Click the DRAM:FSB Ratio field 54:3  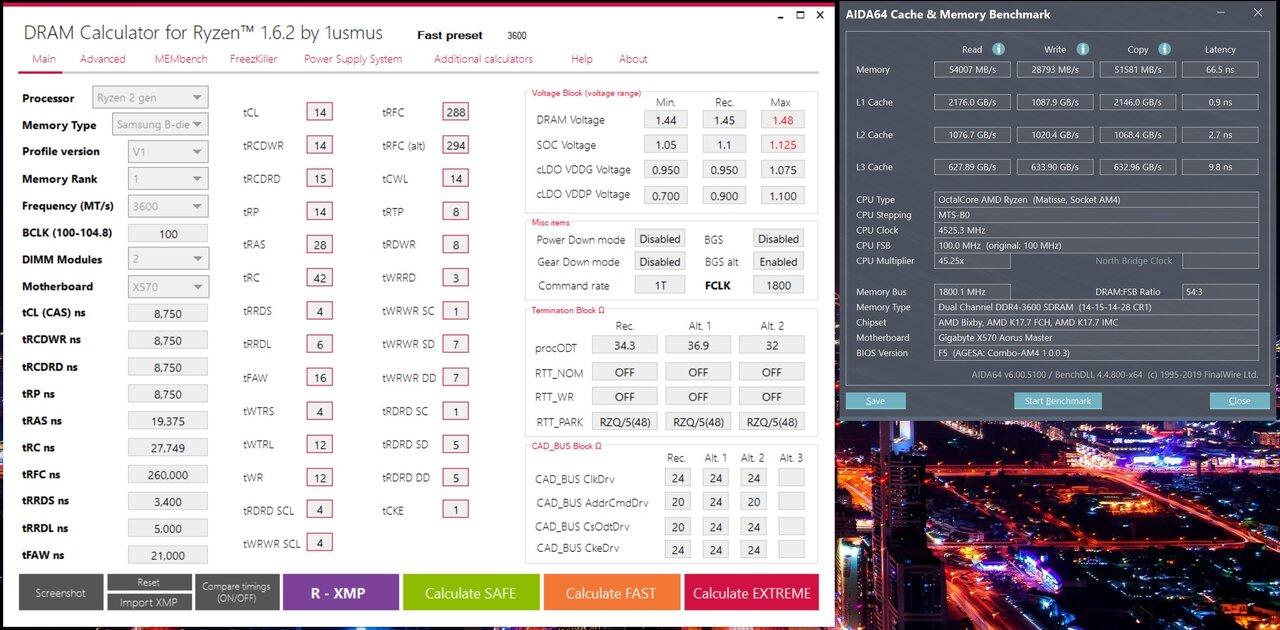point(1220,292)
